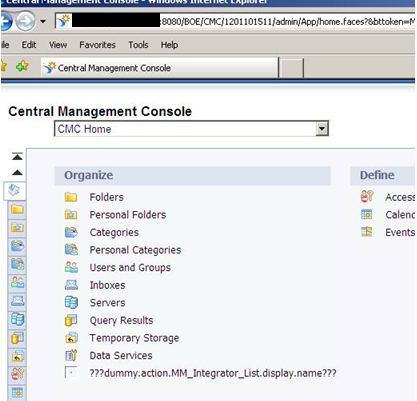Click the Personal Categories icon in left sidebar
The image size is (417, 401).
(17, 264)
